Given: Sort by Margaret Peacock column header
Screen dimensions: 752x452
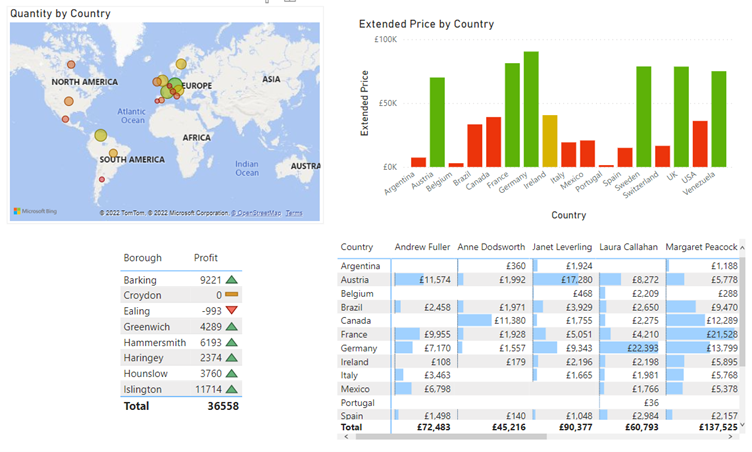Looking at the screenshot, I should click(x=701, y=247).
